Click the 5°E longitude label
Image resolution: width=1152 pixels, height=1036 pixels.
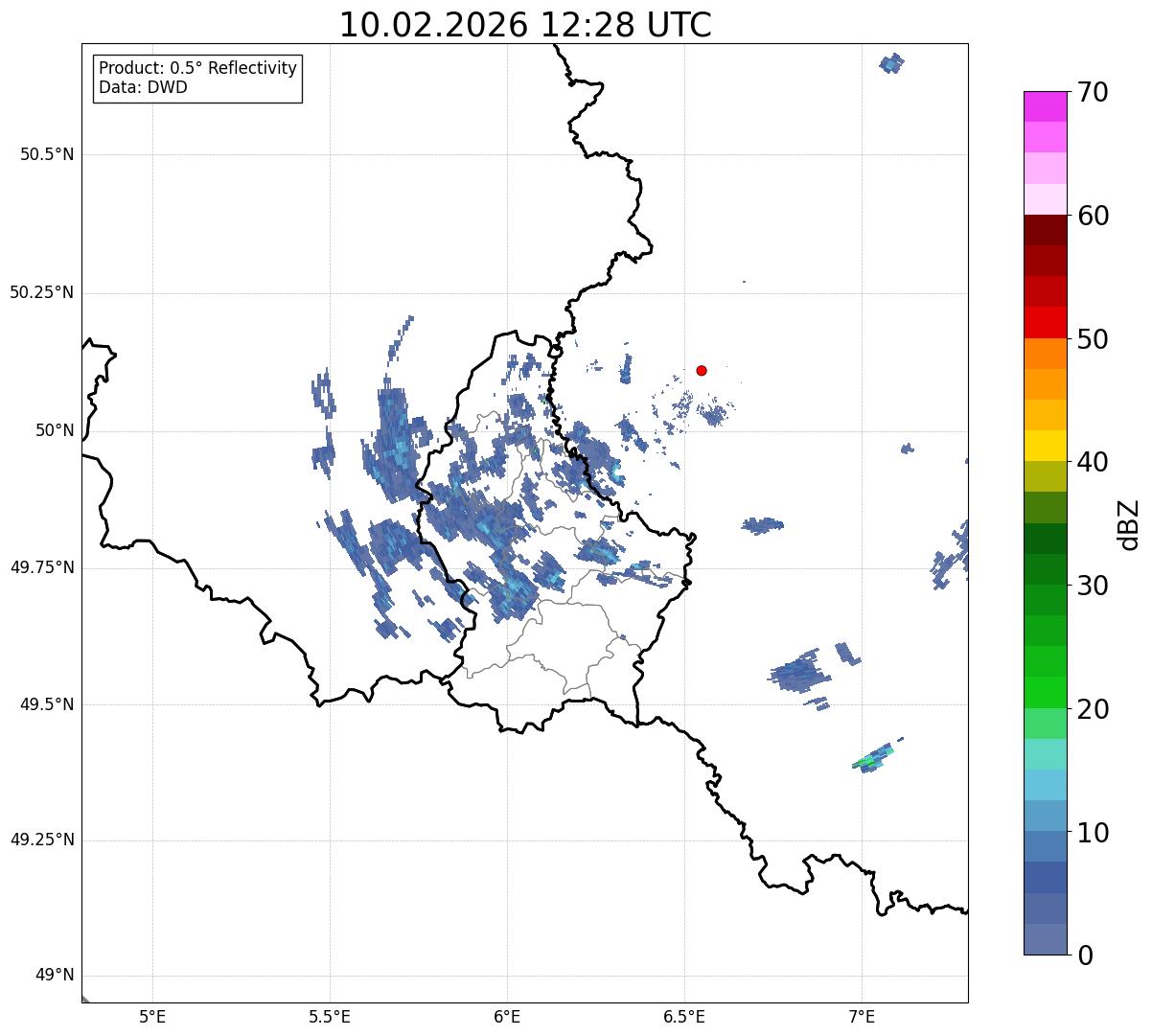152,1015
